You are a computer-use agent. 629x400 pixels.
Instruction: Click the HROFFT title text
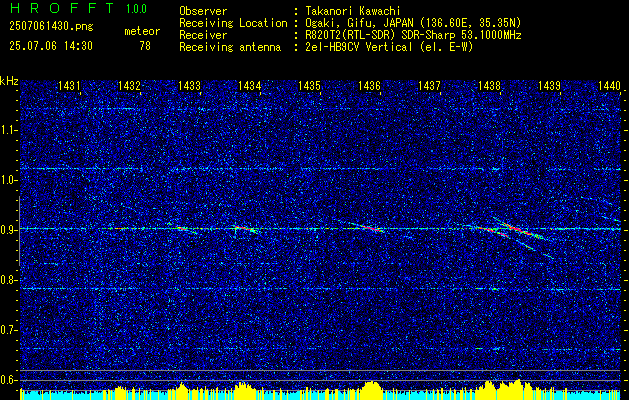63,8
